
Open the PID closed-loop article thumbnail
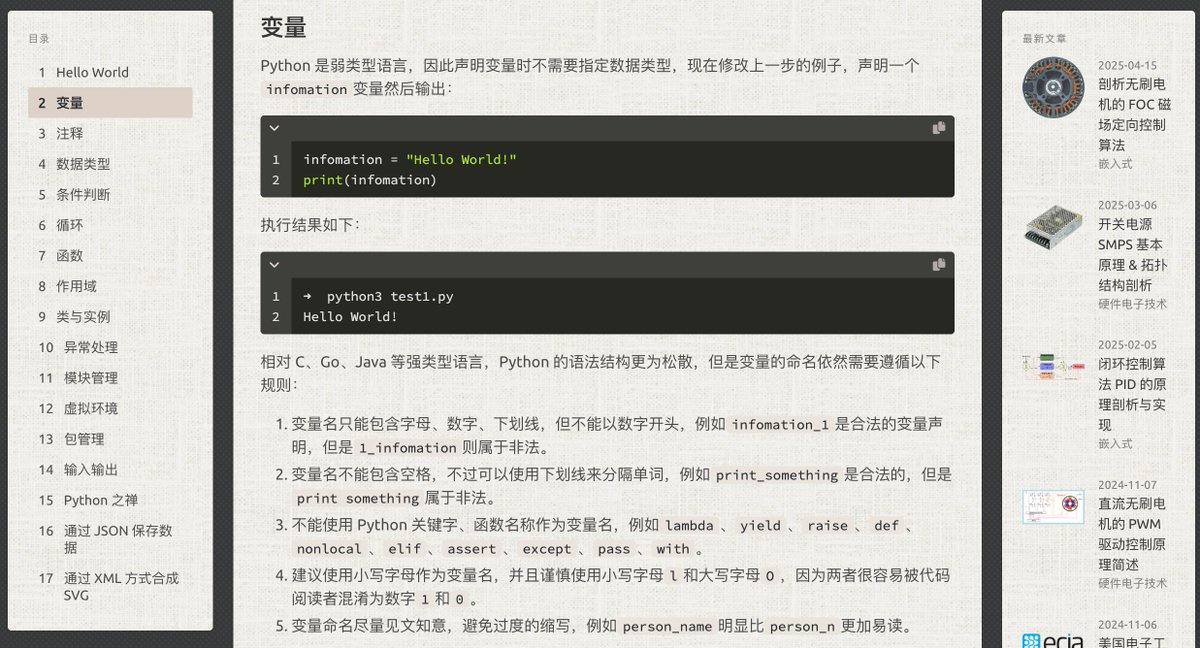pos(1053,366)
